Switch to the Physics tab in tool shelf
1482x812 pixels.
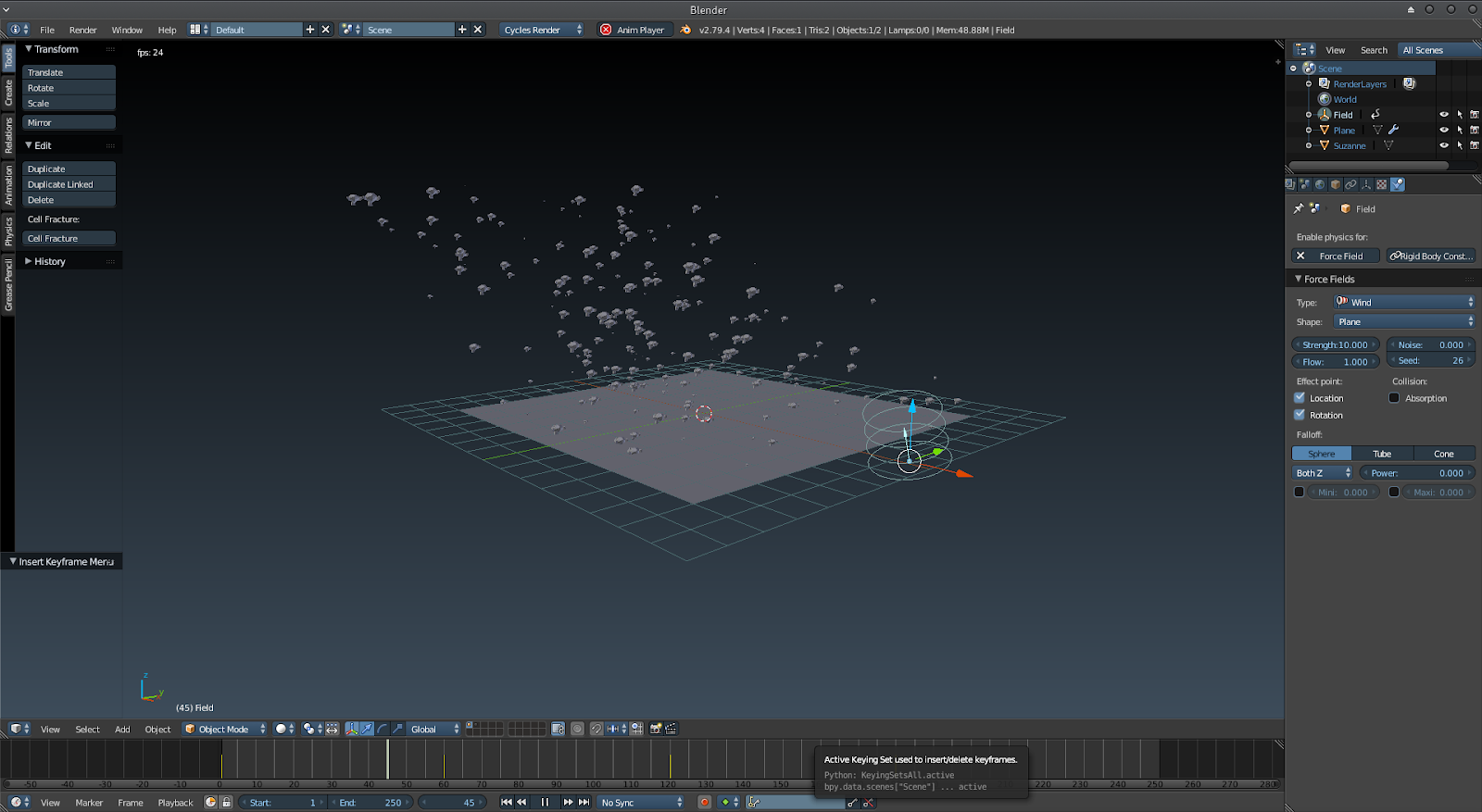[8, 231]
